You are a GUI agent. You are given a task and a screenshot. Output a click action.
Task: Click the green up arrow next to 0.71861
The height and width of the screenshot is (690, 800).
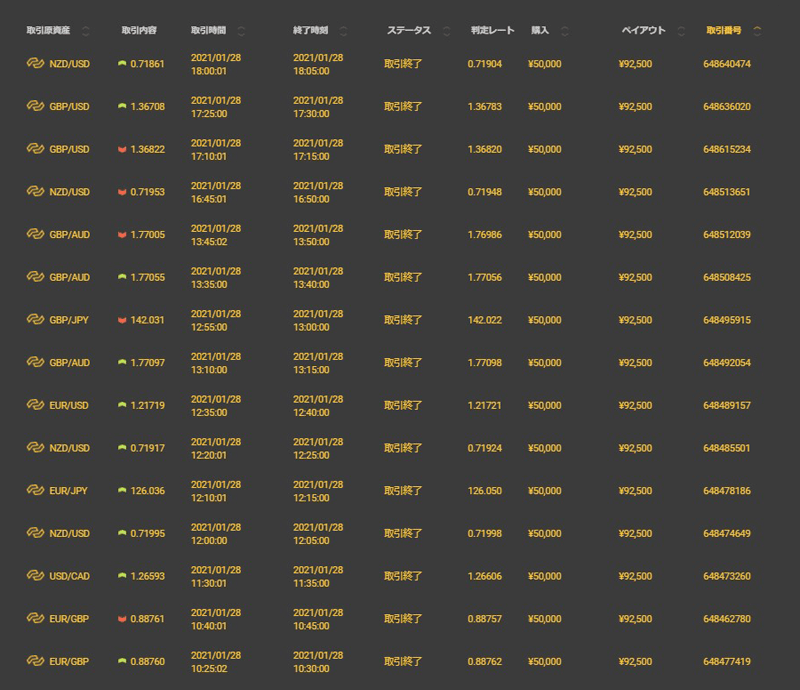coord(122,64)
